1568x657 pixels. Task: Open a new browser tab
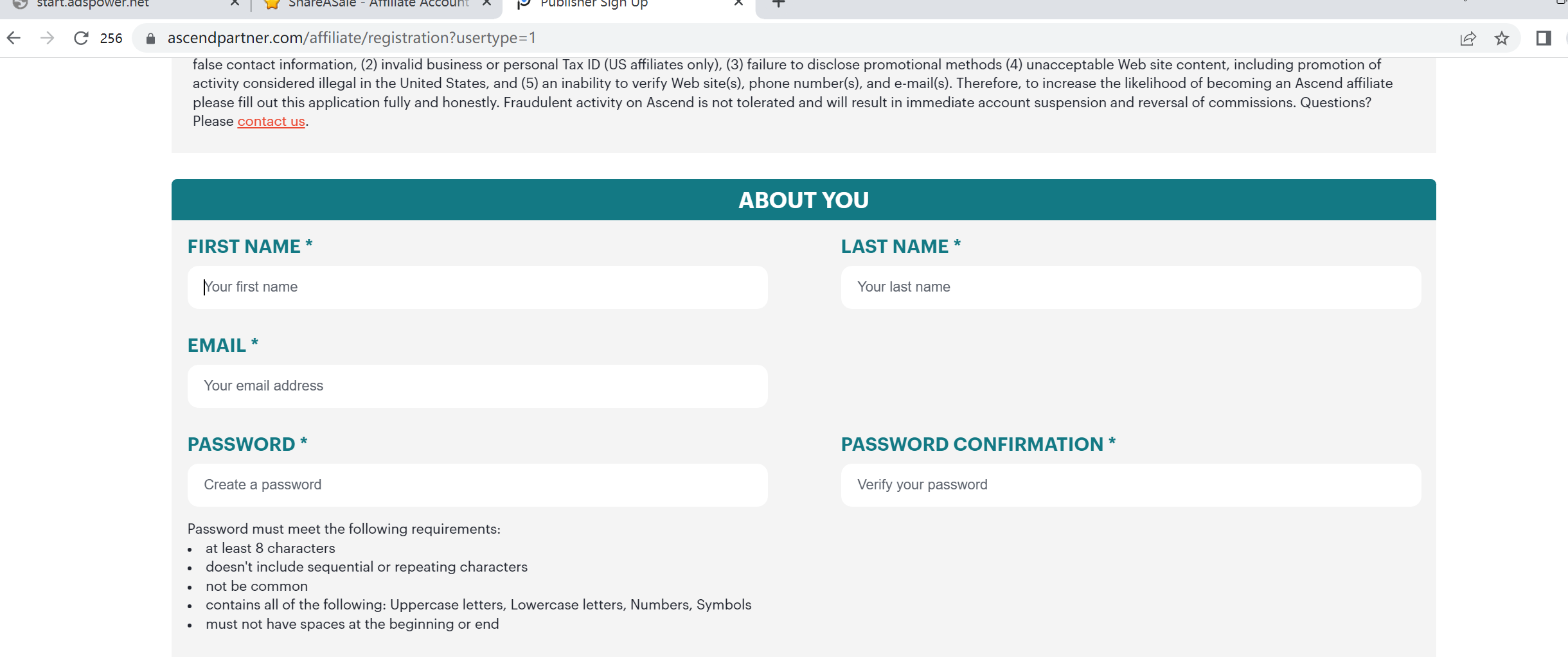tap(778, 4)
